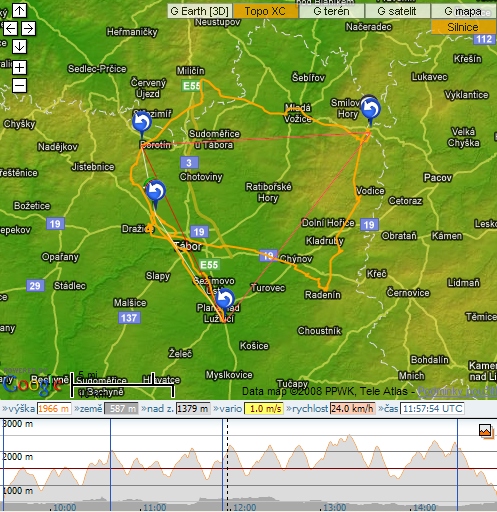Switch to G mapa map type
Screen dimensions: 497x512
[x=463, y=11]
